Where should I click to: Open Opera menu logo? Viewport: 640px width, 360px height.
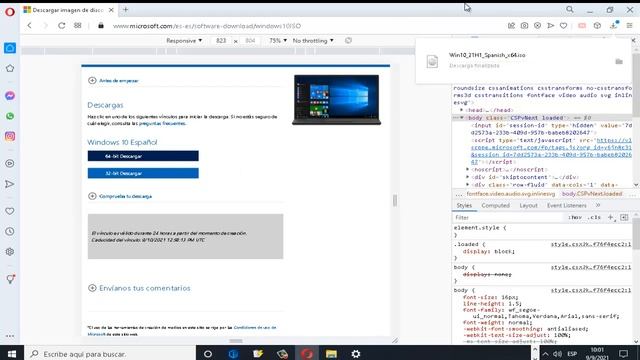pyautogui.click(x=10, y=11)
